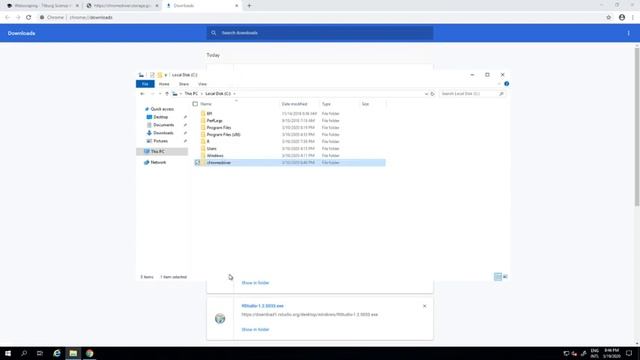This screenshot has width=640, height=360.
Task: Open the Share ribbon tab
Action: click(184, 84)
